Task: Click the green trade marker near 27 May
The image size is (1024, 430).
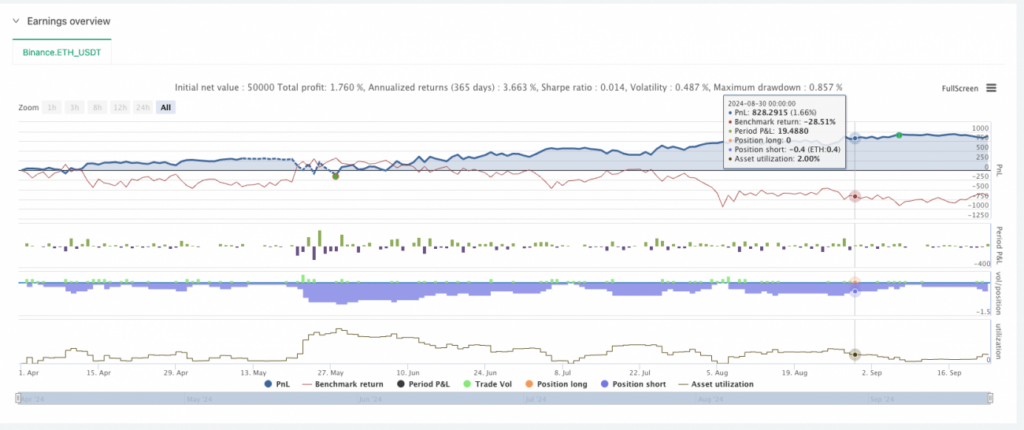Action: [335, 176]
